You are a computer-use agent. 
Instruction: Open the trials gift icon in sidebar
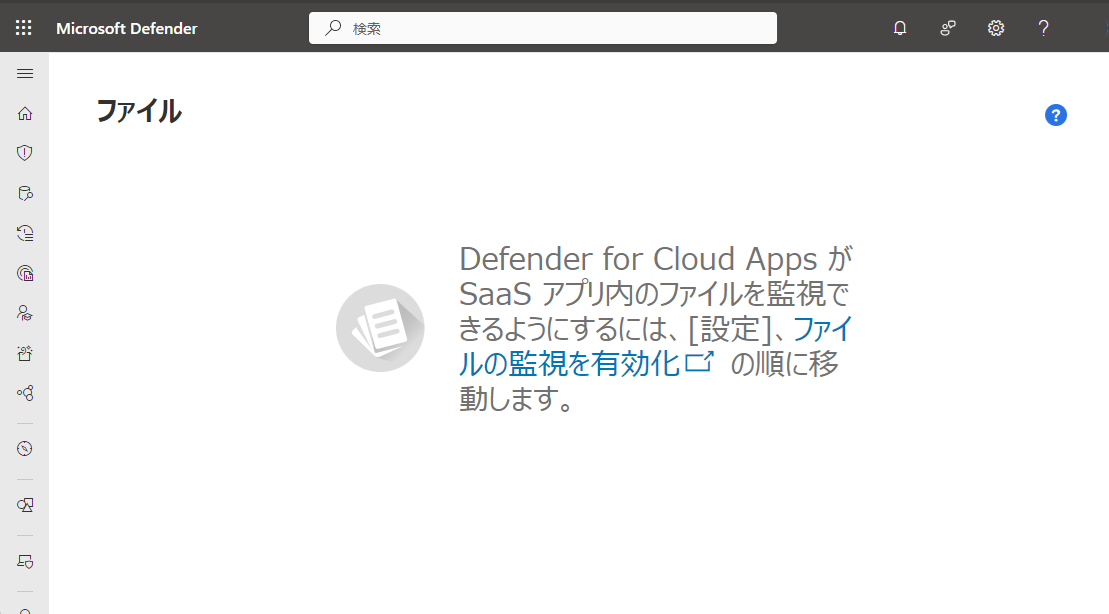tap(25, 353)
